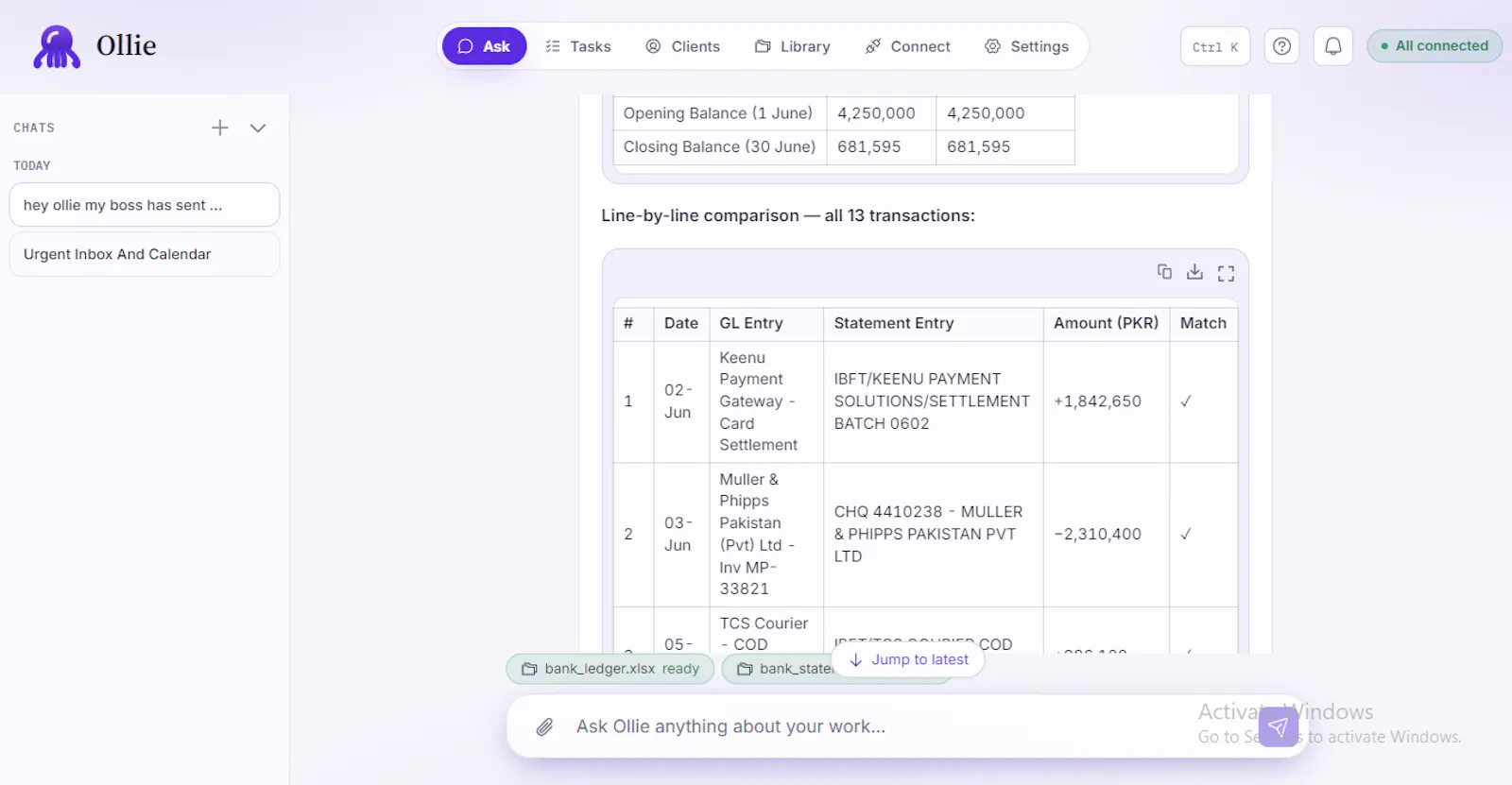Click the Closing Balance (30 June) row label
This screenshot has height=785, width=1512.
point(719,147)
